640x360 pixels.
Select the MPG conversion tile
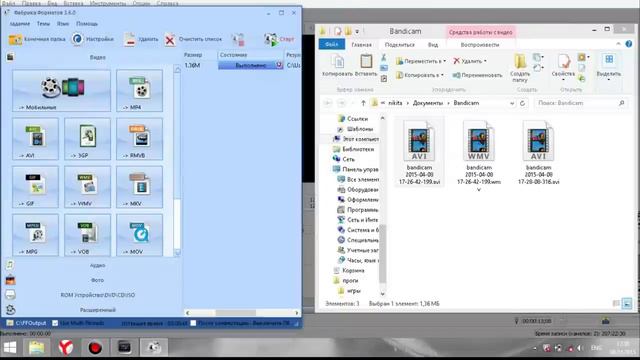(x=36, y=235)
